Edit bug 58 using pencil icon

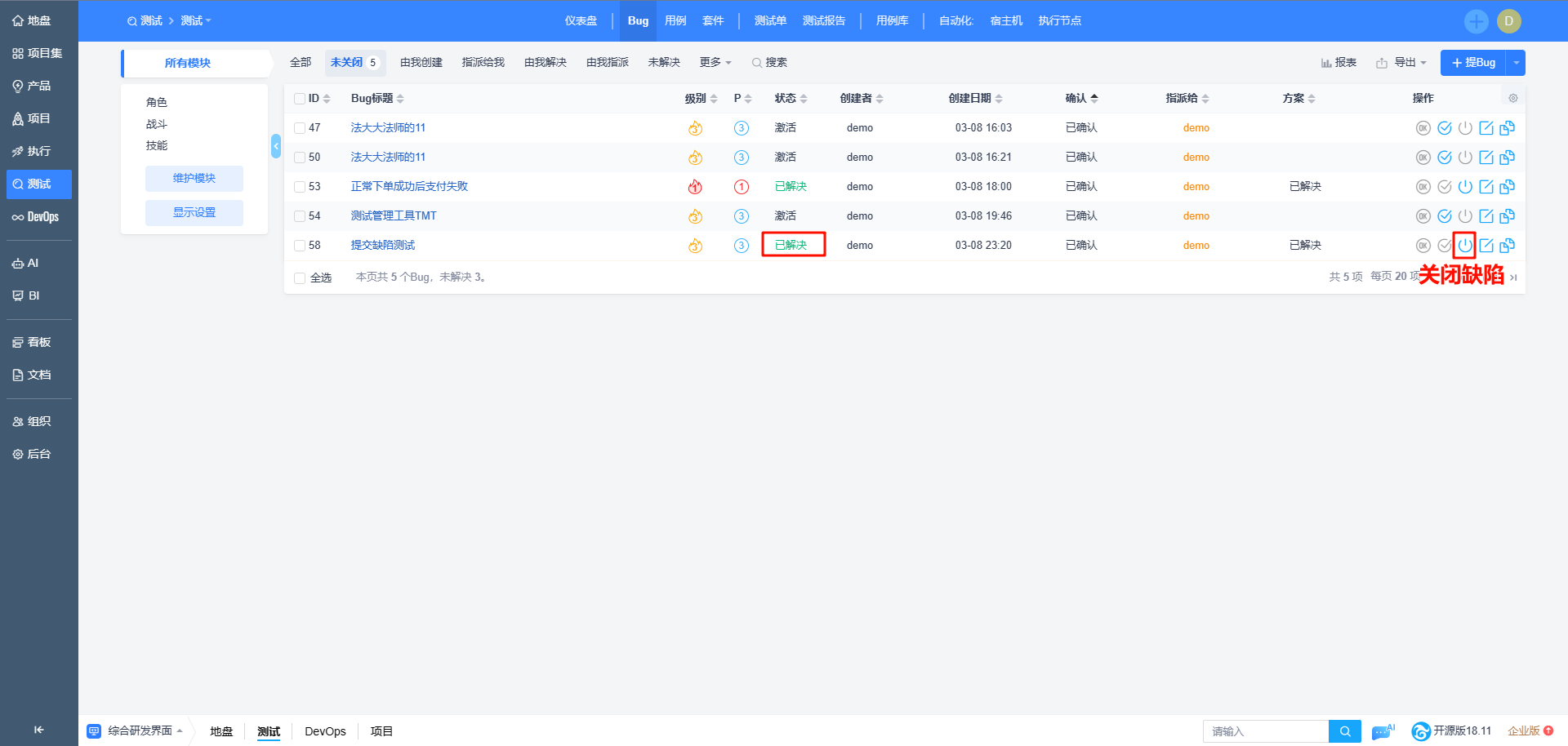click(1486, 246)
